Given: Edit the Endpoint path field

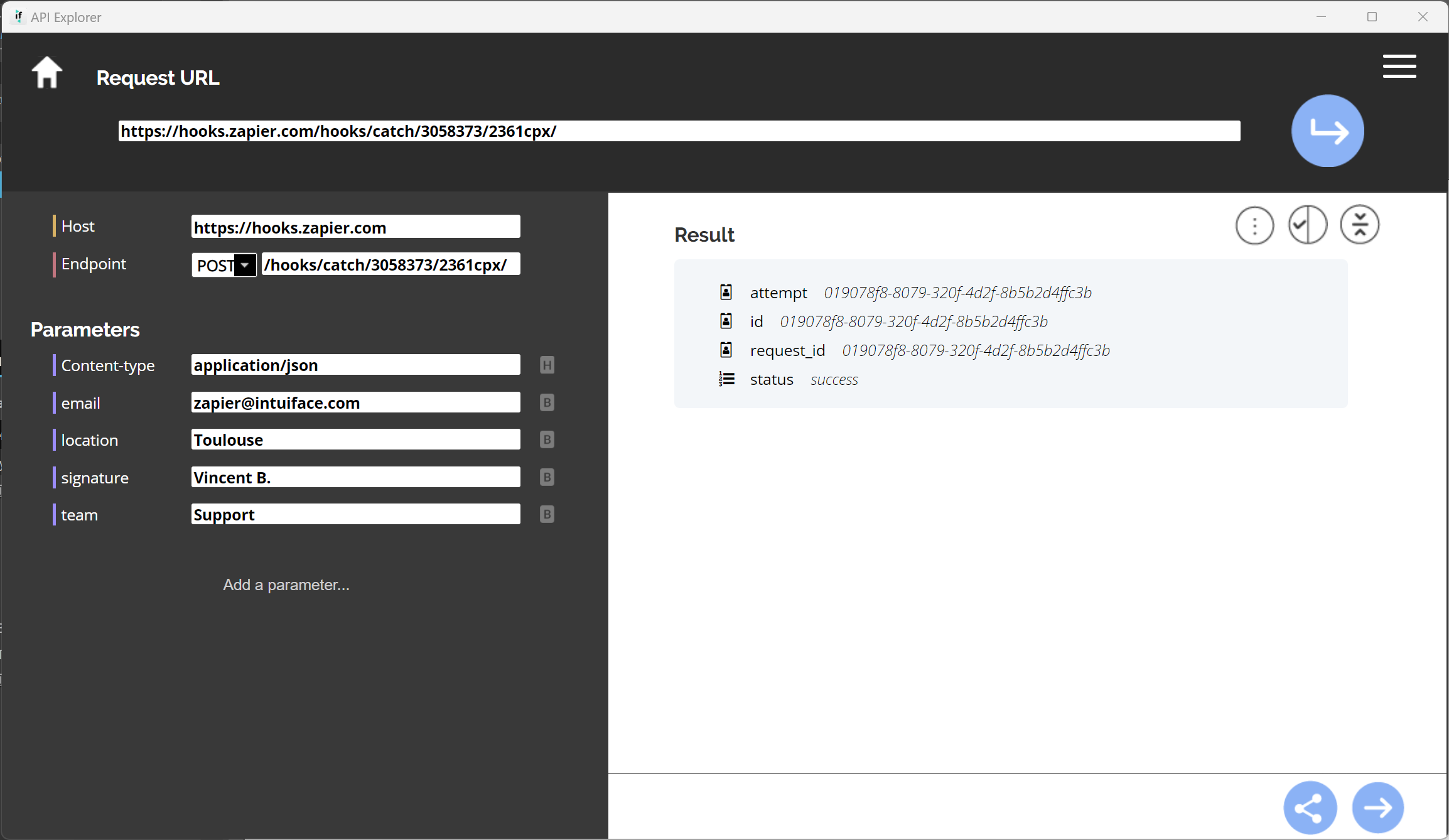Looking at the screenshot, I should pyautogui.click(x=391, y=264).
